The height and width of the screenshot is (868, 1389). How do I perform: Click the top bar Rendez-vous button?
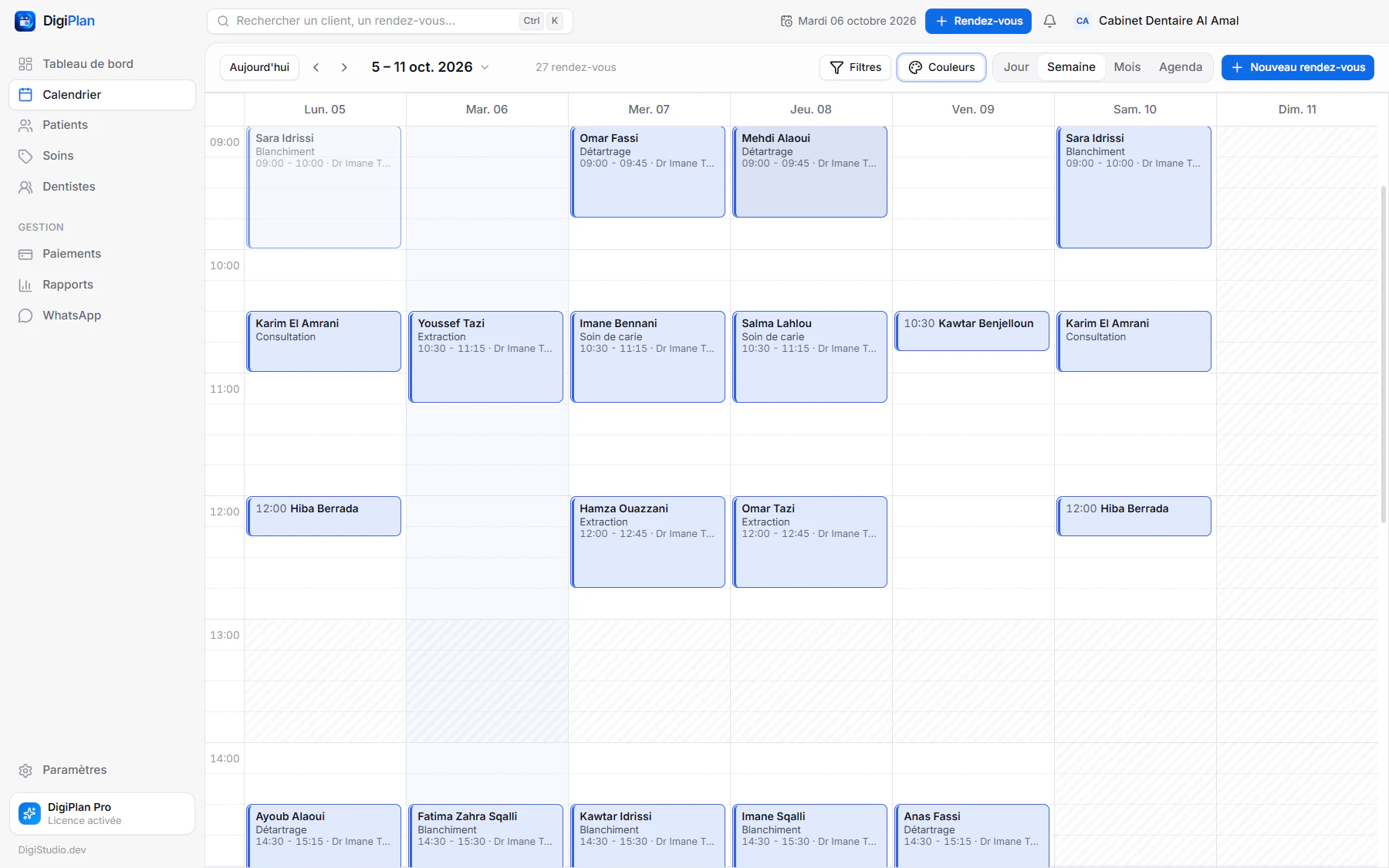coord(978,21)
